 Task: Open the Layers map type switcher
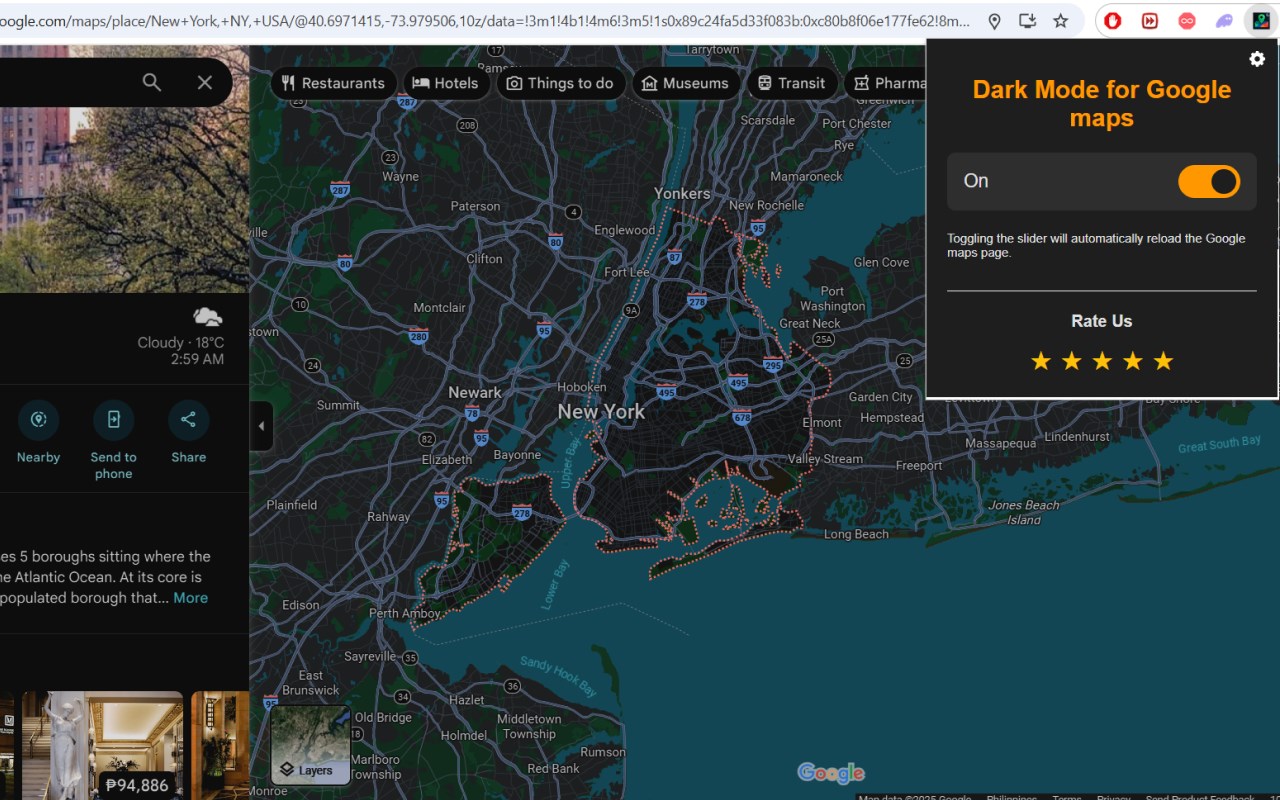click(311, 745)
